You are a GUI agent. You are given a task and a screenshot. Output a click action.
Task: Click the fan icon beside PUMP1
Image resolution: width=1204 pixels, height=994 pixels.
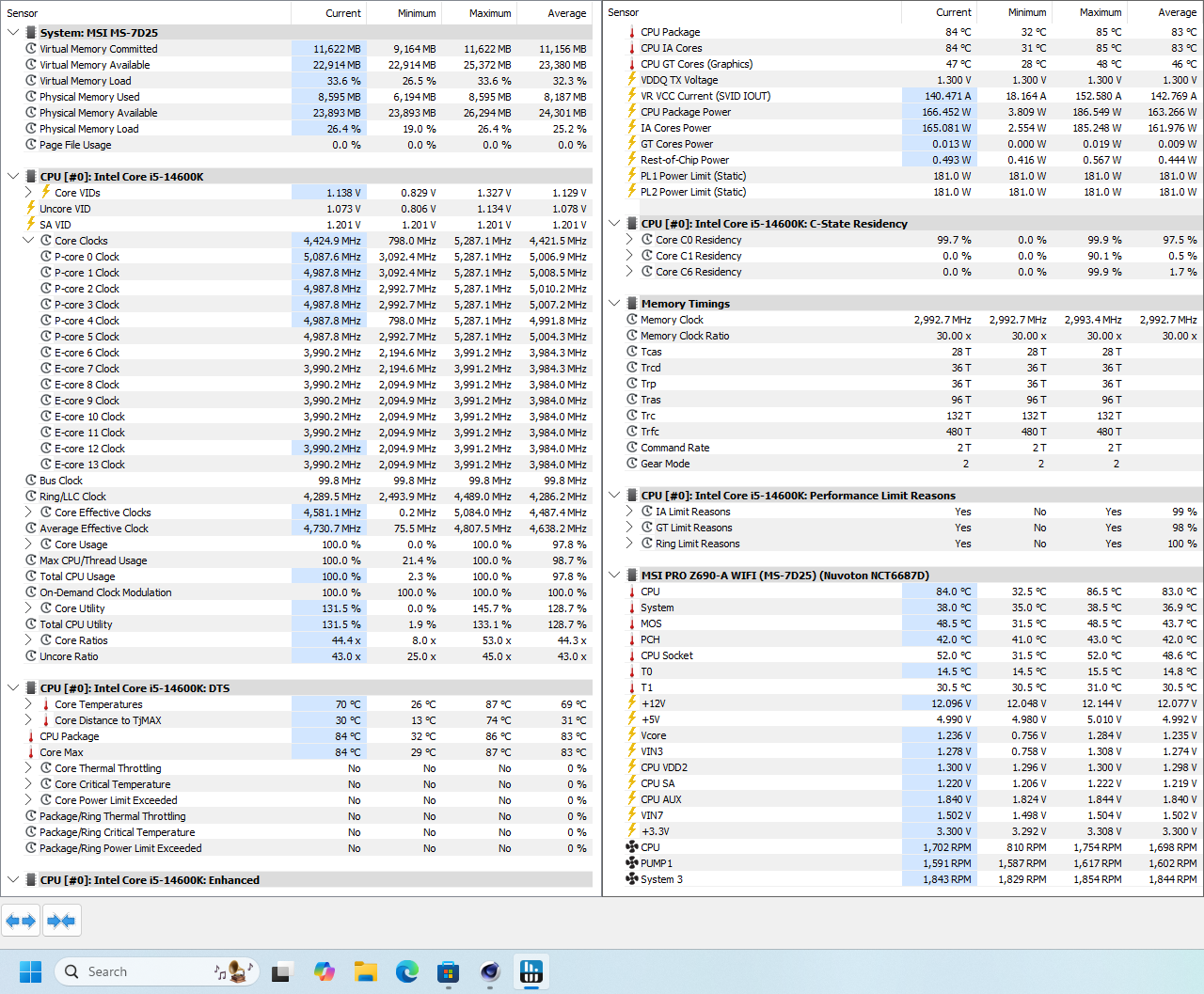632,863
